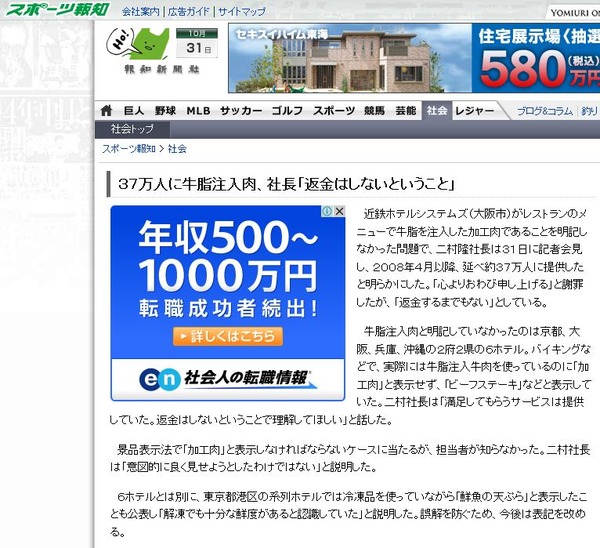Open the レジャー navigation tab
600x548 pixels.
pos(474,111)
